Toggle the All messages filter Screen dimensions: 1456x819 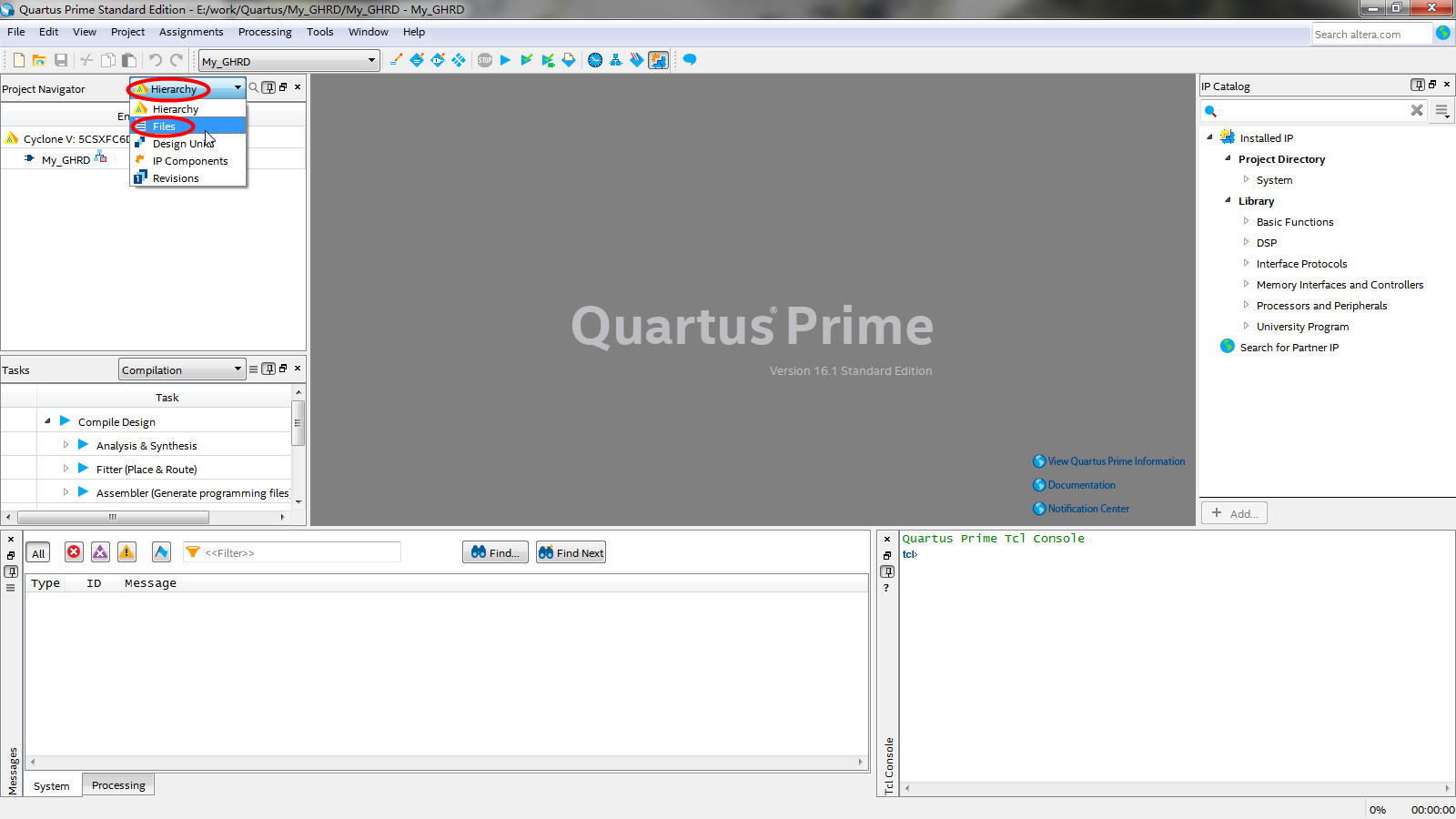38,553
